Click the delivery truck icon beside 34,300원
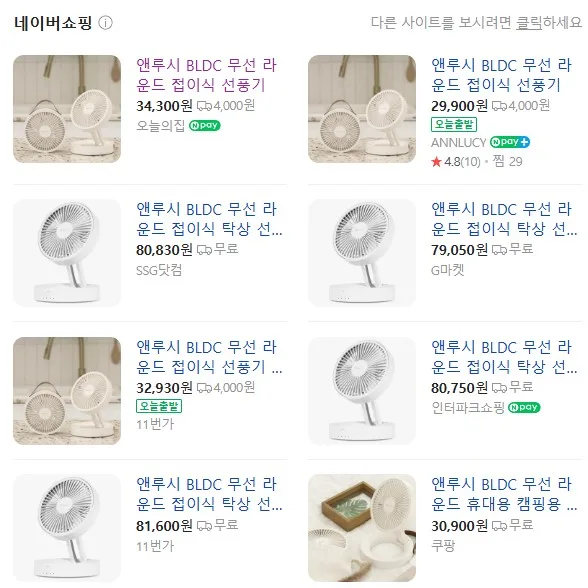 coord(204,106)
